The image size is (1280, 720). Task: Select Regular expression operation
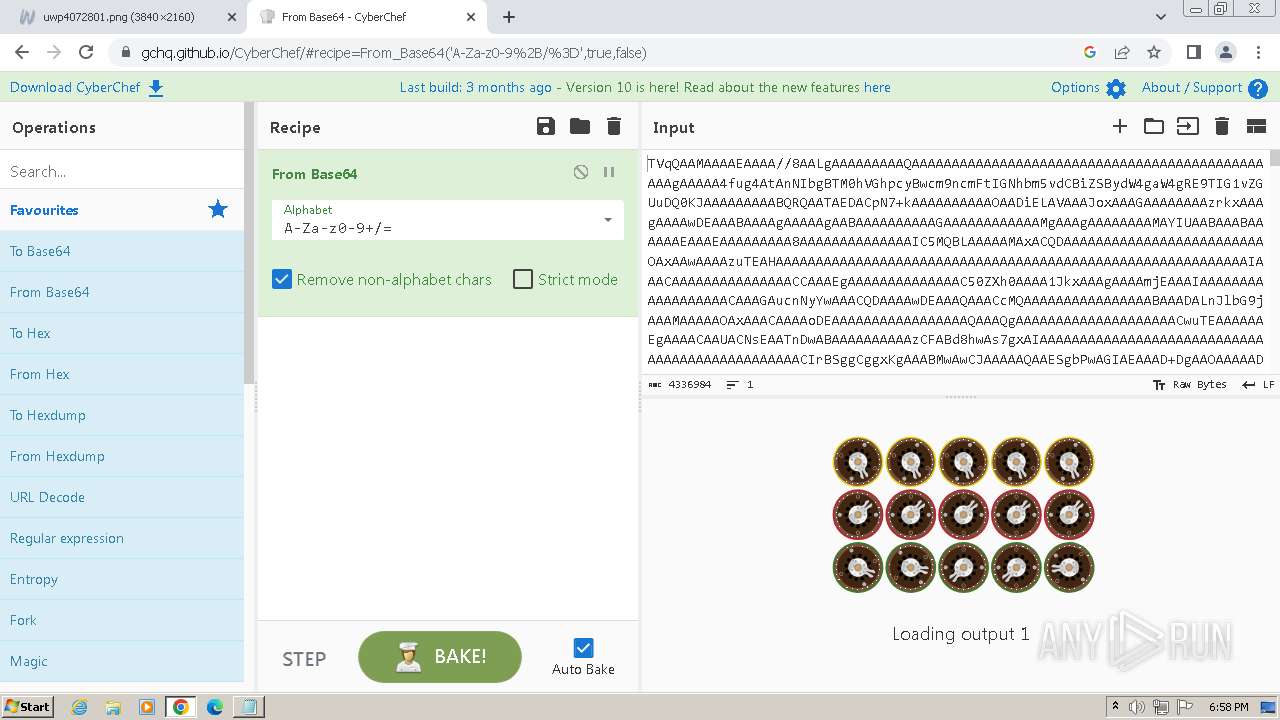click(122, 538)
